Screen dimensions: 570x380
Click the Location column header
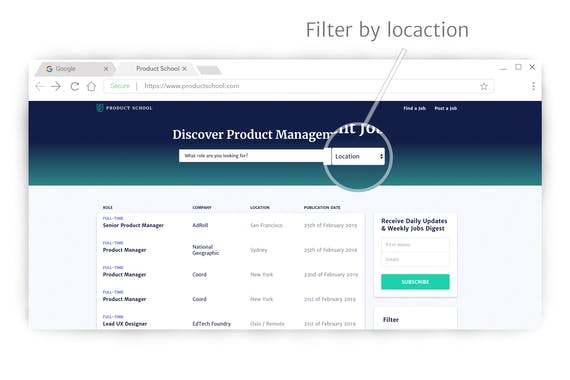pos(260,208)
